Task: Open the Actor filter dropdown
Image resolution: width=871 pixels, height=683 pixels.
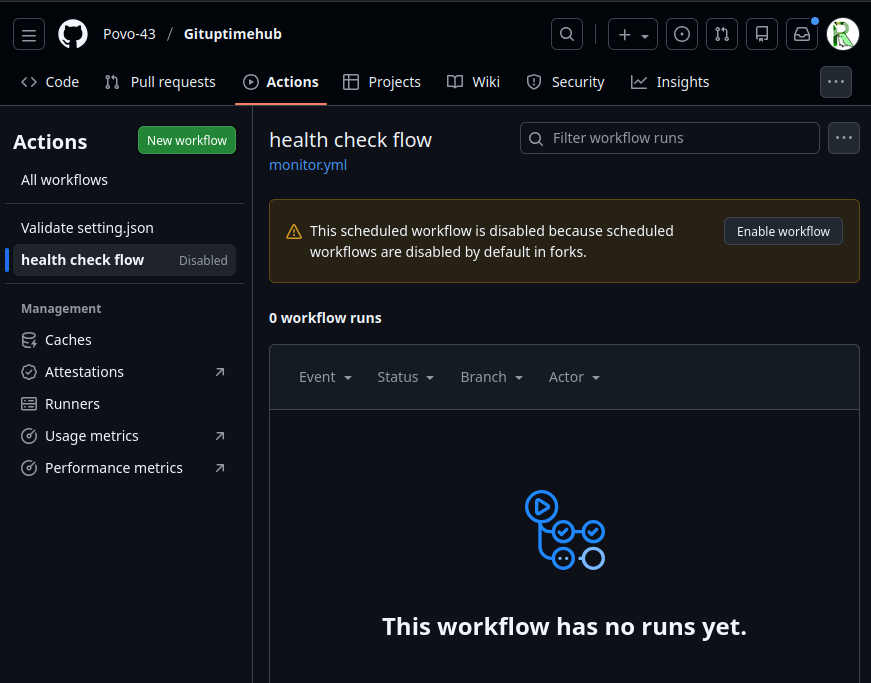Action: pos(574,377)
